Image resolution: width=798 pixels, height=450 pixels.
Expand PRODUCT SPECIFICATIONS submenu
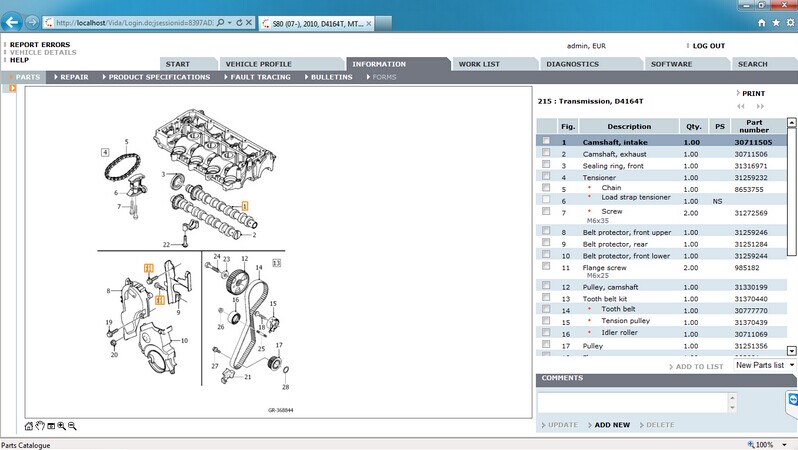point(156,77)
